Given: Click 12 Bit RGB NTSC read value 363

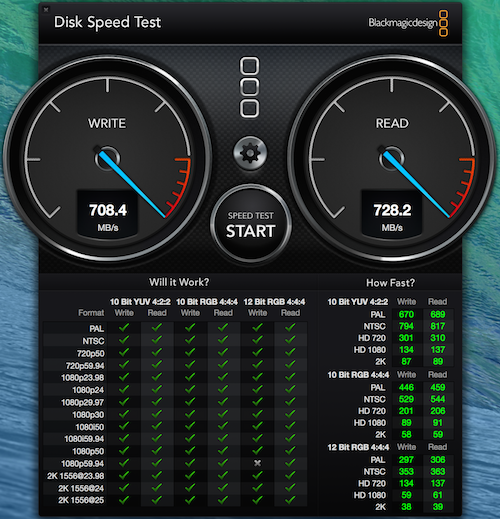Looking at the screenshot, I should tap(437, 472).
